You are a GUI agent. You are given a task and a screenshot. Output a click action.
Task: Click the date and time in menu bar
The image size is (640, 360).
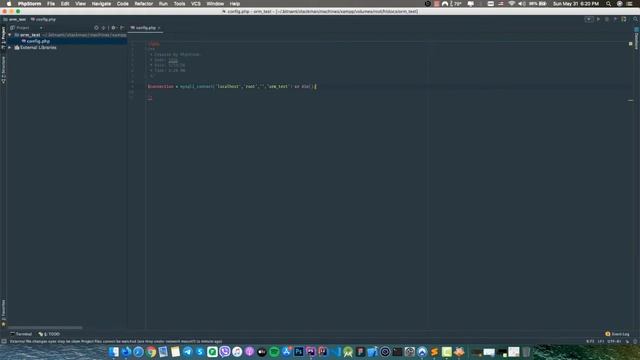click(x=576, y=4)
